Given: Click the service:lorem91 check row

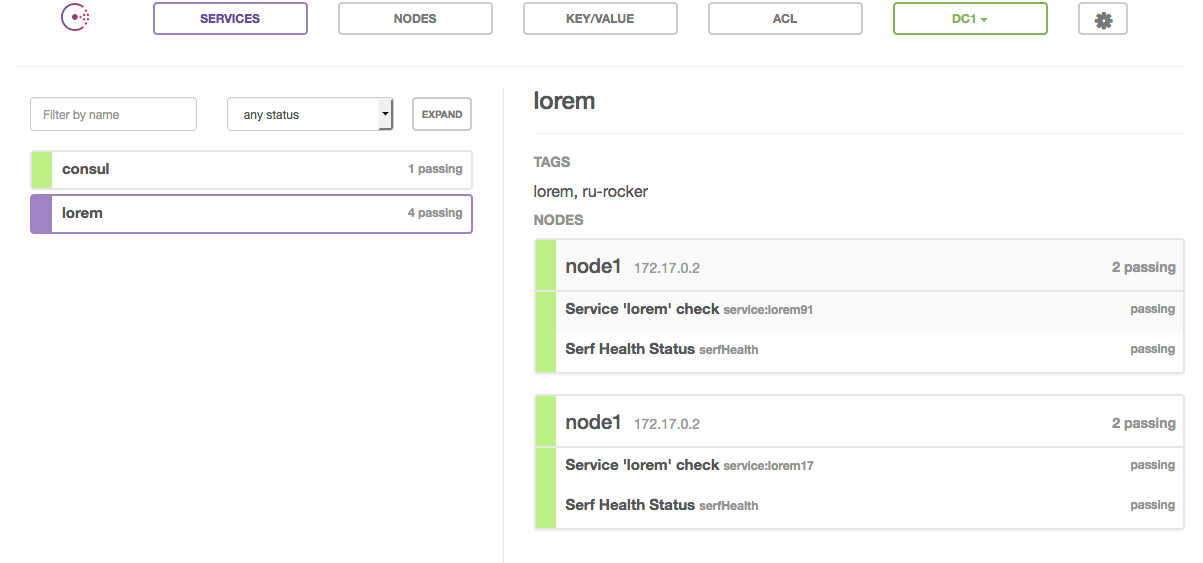Looking at the screenshot, I should click(870, 310).
